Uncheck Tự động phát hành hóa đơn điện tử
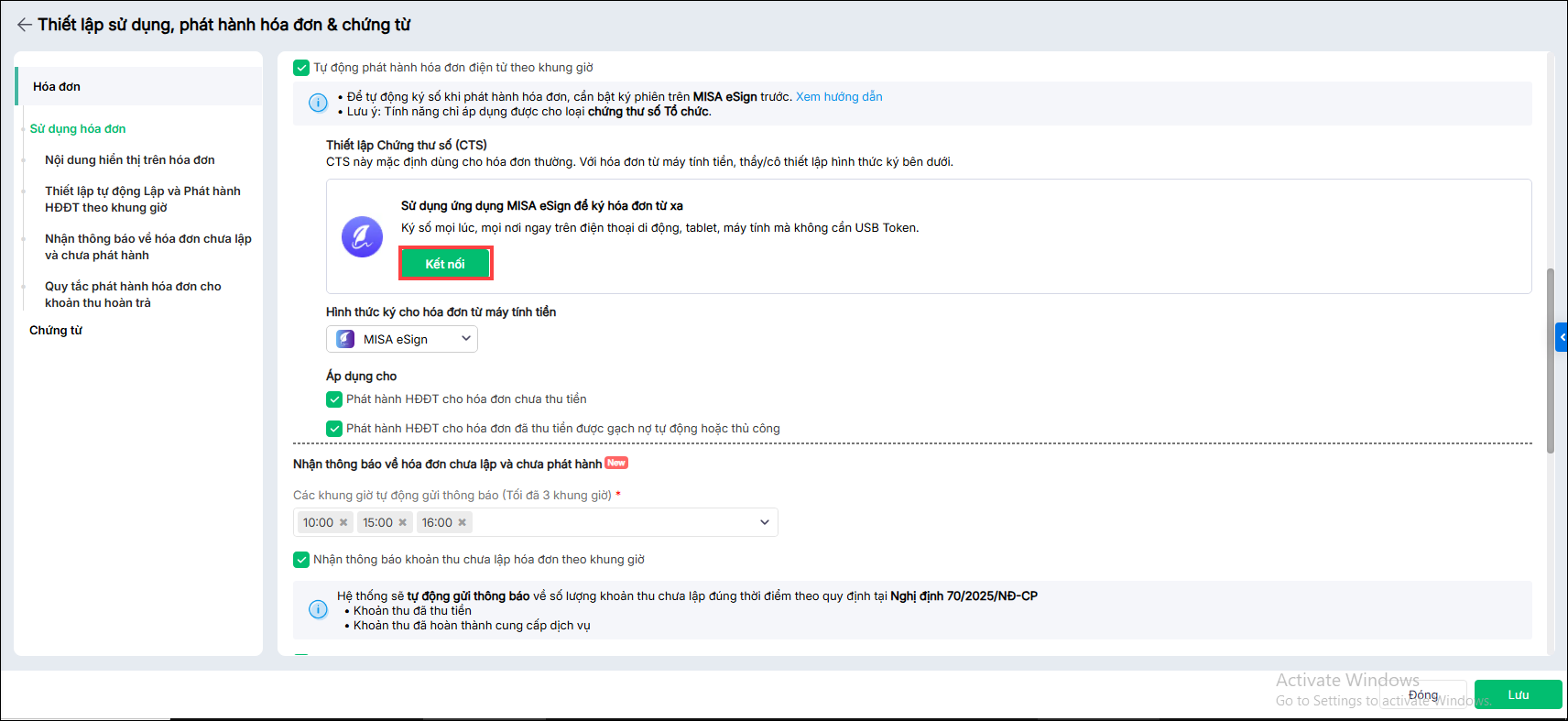 point(301,68)
